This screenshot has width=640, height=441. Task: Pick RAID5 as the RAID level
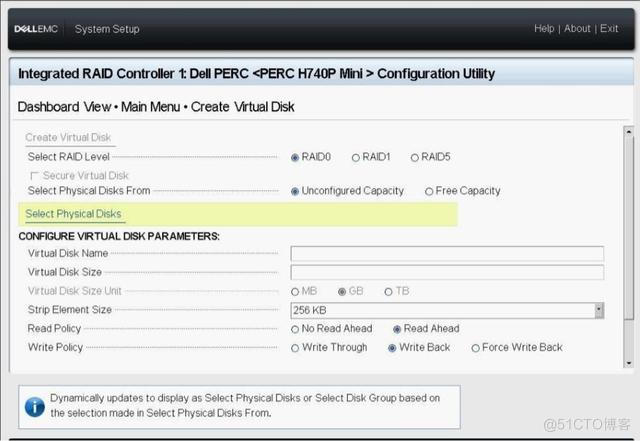pos(414,157)
